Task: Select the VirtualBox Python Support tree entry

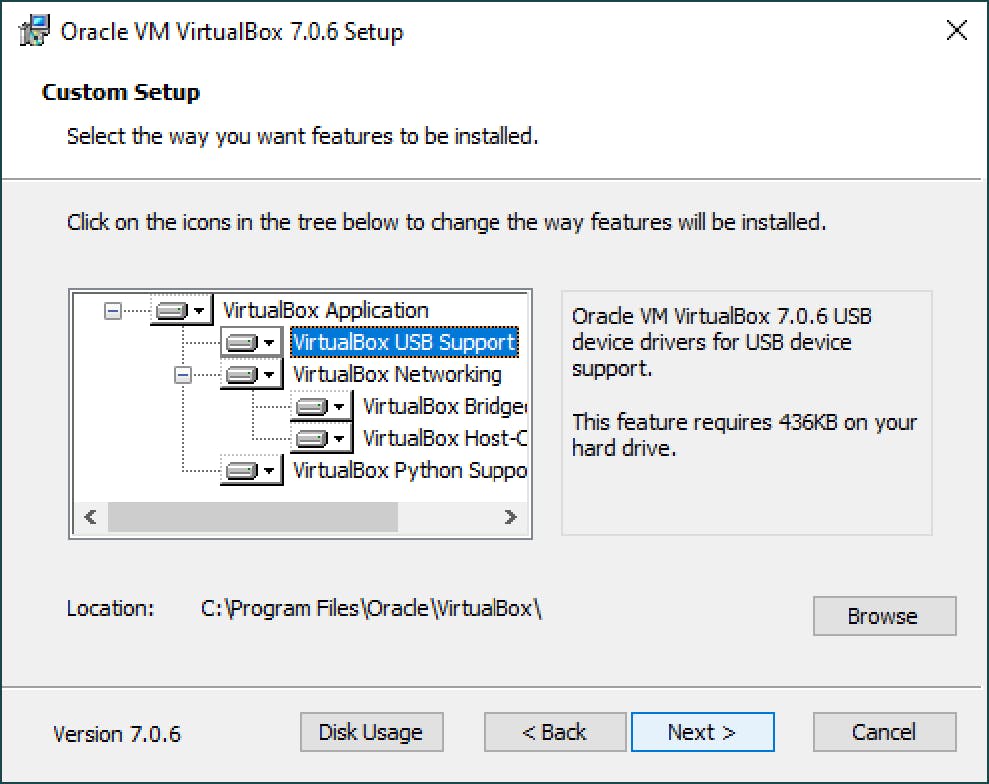Action: coord(398,470)
